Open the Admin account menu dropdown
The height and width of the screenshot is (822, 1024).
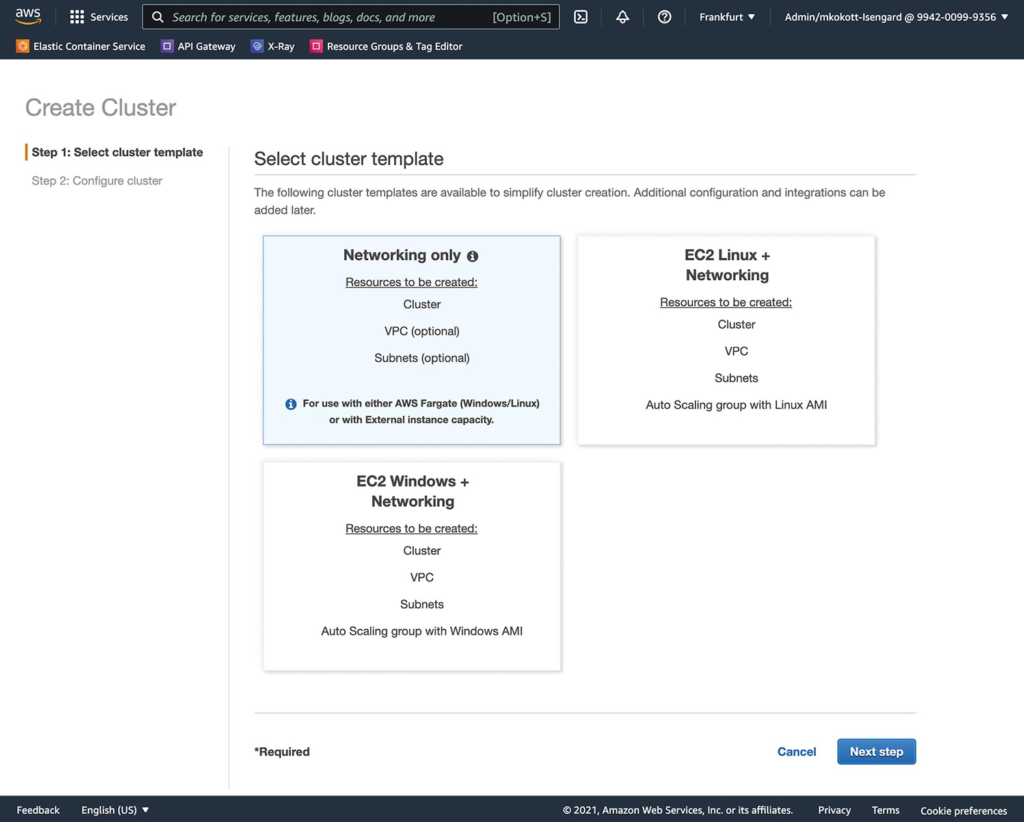pos(896,17)
